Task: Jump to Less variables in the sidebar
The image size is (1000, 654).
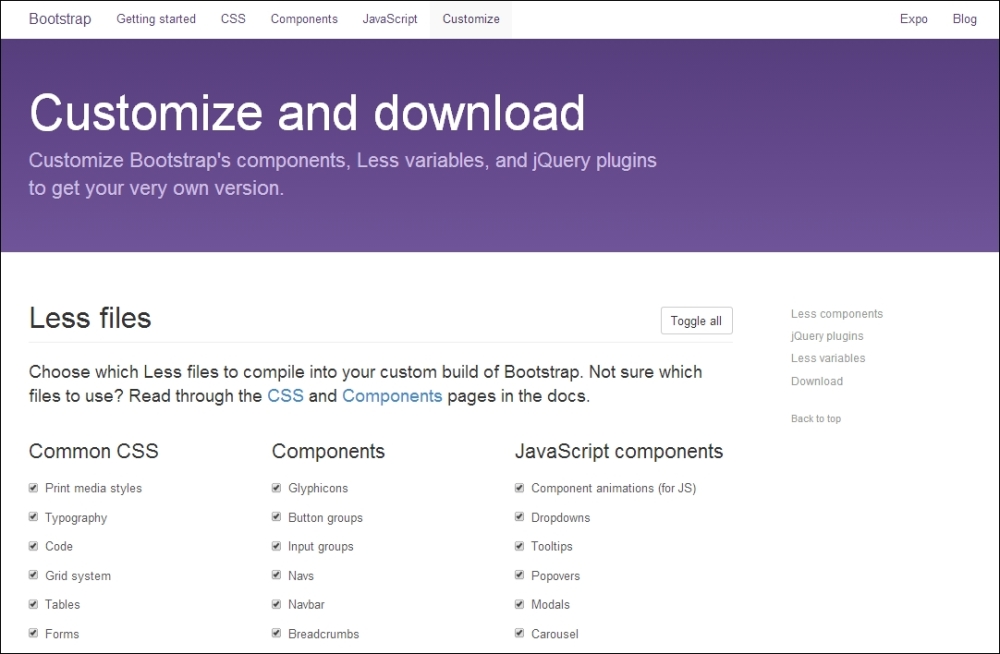Action: pyautogui.click(x=828, y=358)
